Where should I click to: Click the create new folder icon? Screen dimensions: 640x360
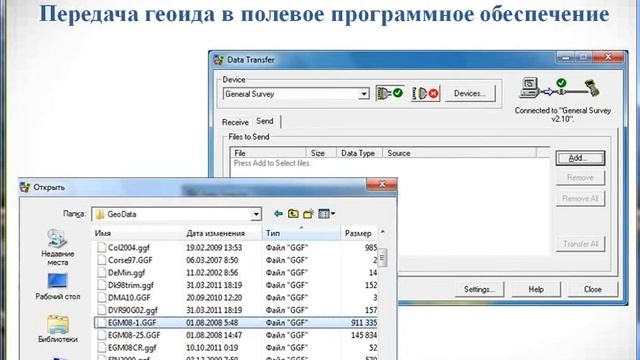[x=308, y=214]
